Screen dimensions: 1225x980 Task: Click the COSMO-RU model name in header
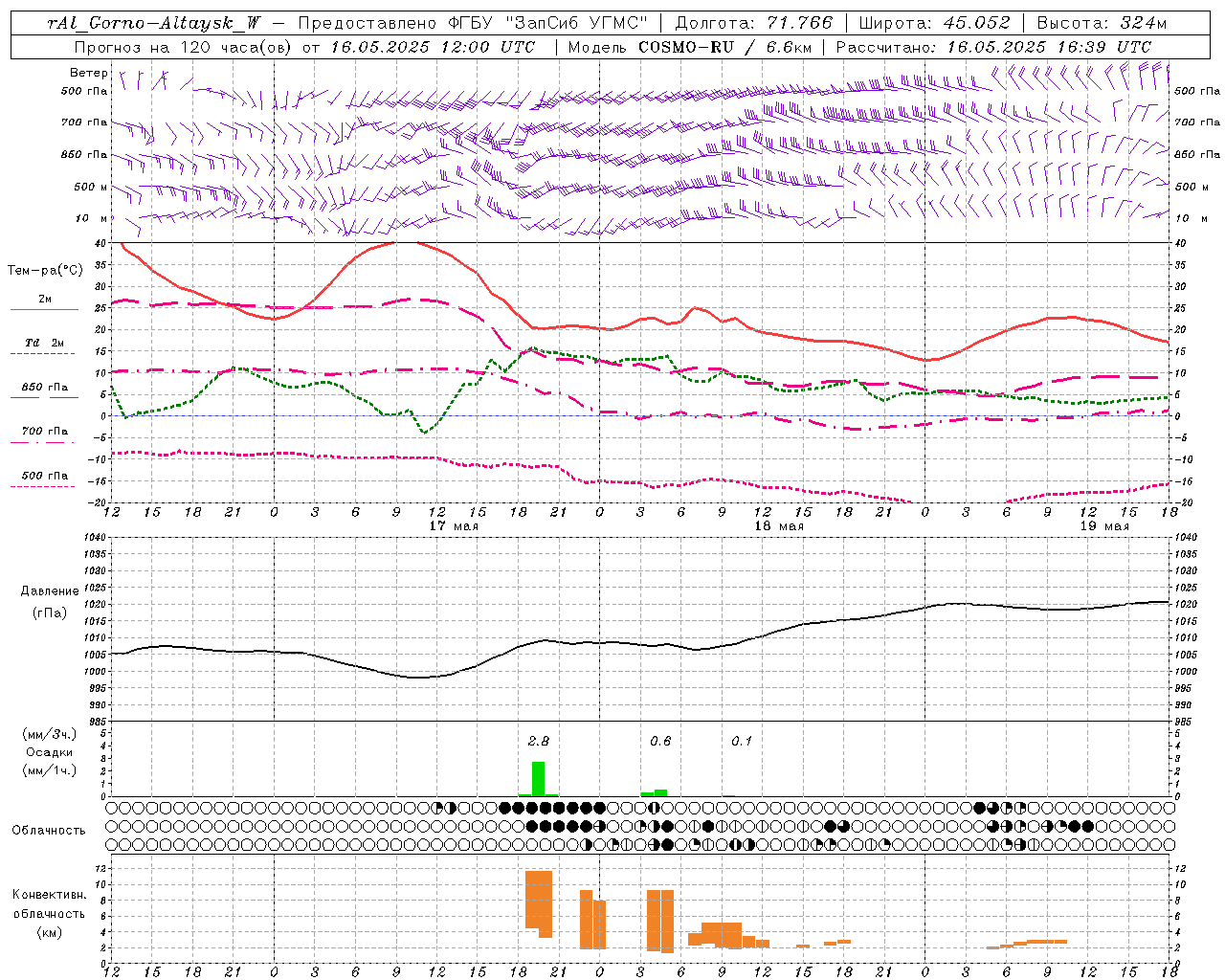coord(686,46)
